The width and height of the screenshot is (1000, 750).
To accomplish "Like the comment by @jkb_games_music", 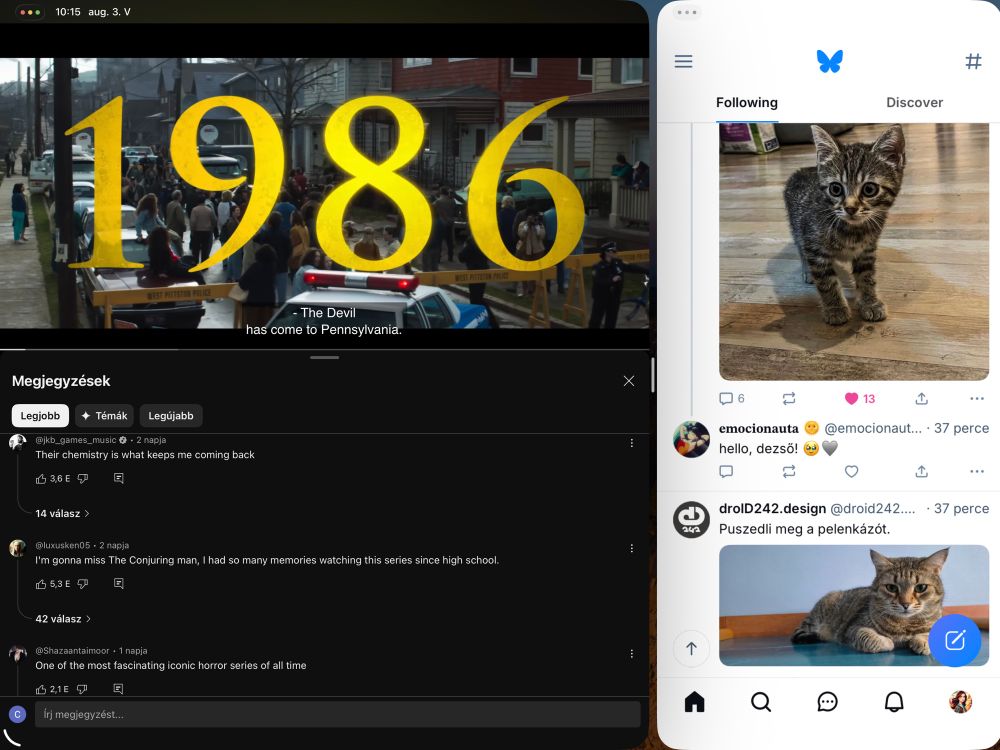I will click(x=41, y=478).
